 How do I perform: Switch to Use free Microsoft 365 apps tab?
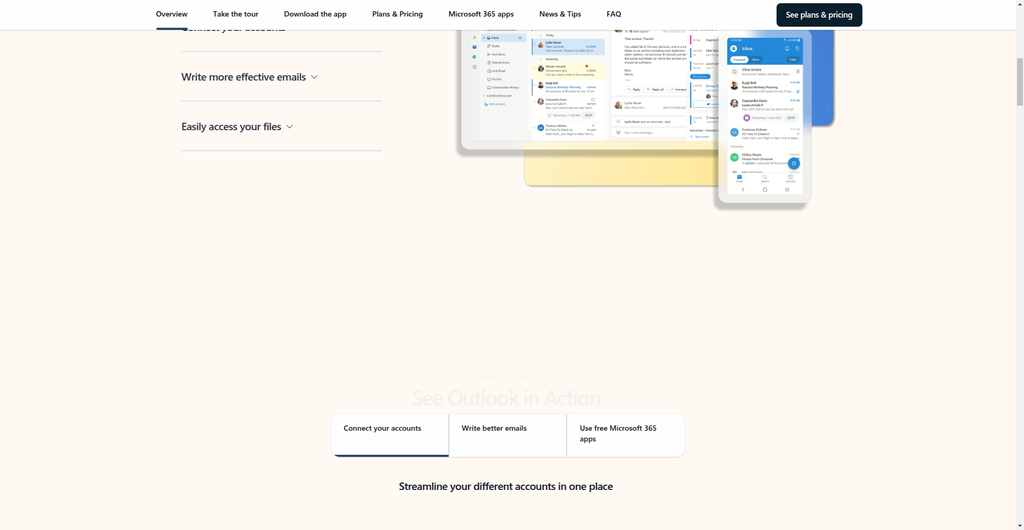click(x=626, y=435)
